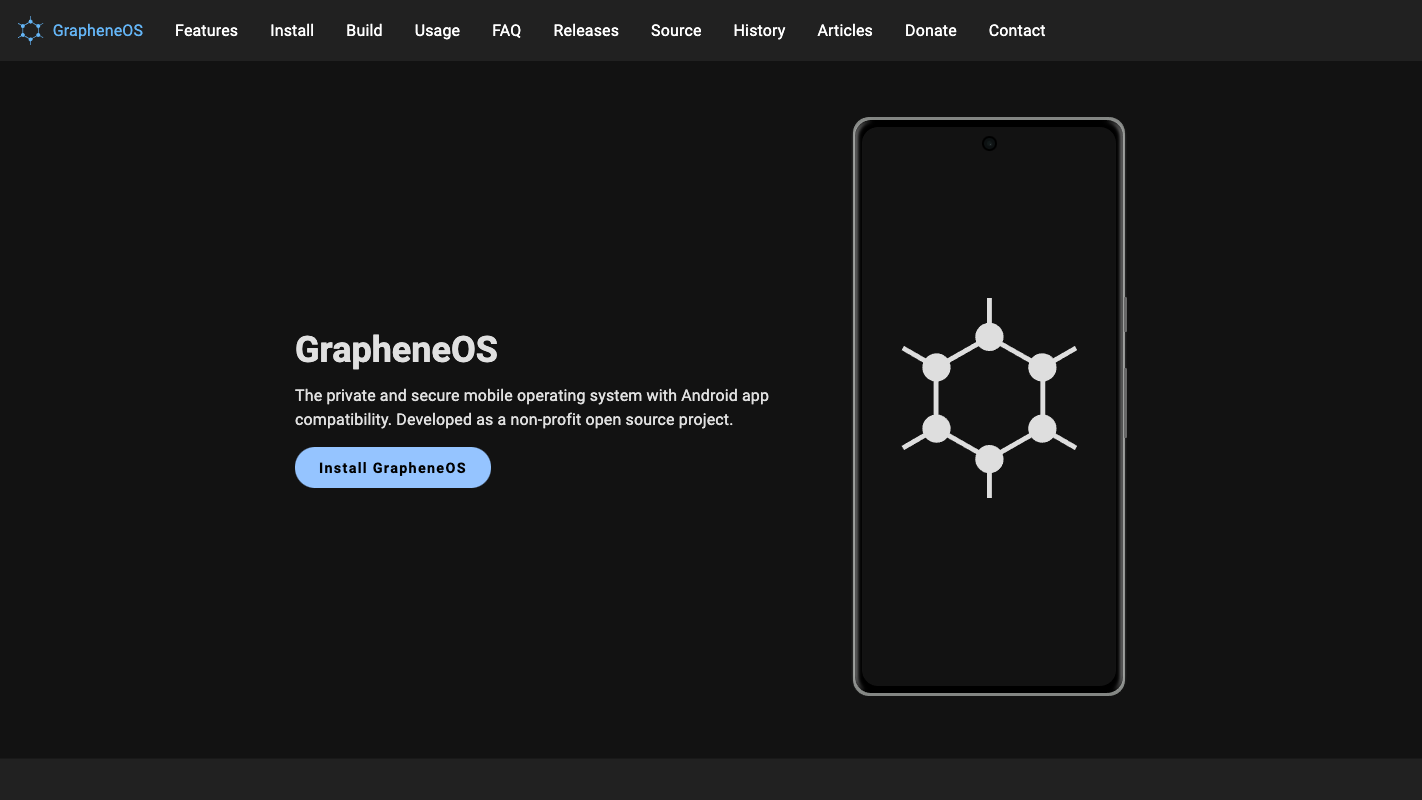
Task: Open the Contact page
Action: pyautogui.click(x=1017, y=31)
